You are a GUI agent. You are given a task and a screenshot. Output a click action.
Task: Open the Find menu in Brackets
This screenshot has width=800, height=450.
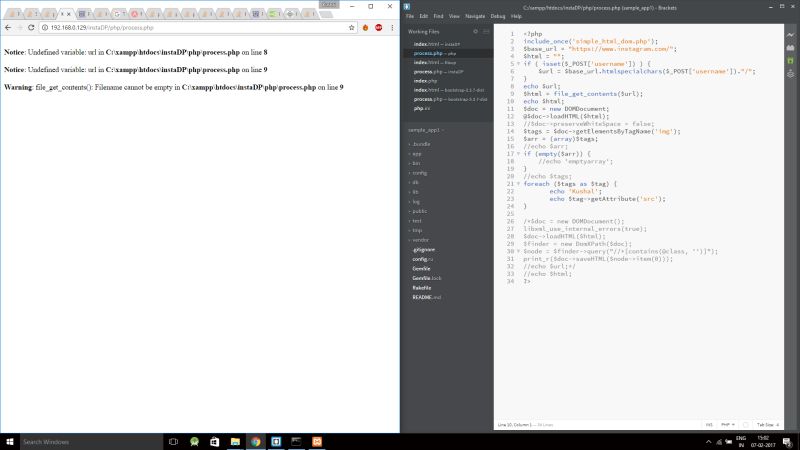pos(438,16)
